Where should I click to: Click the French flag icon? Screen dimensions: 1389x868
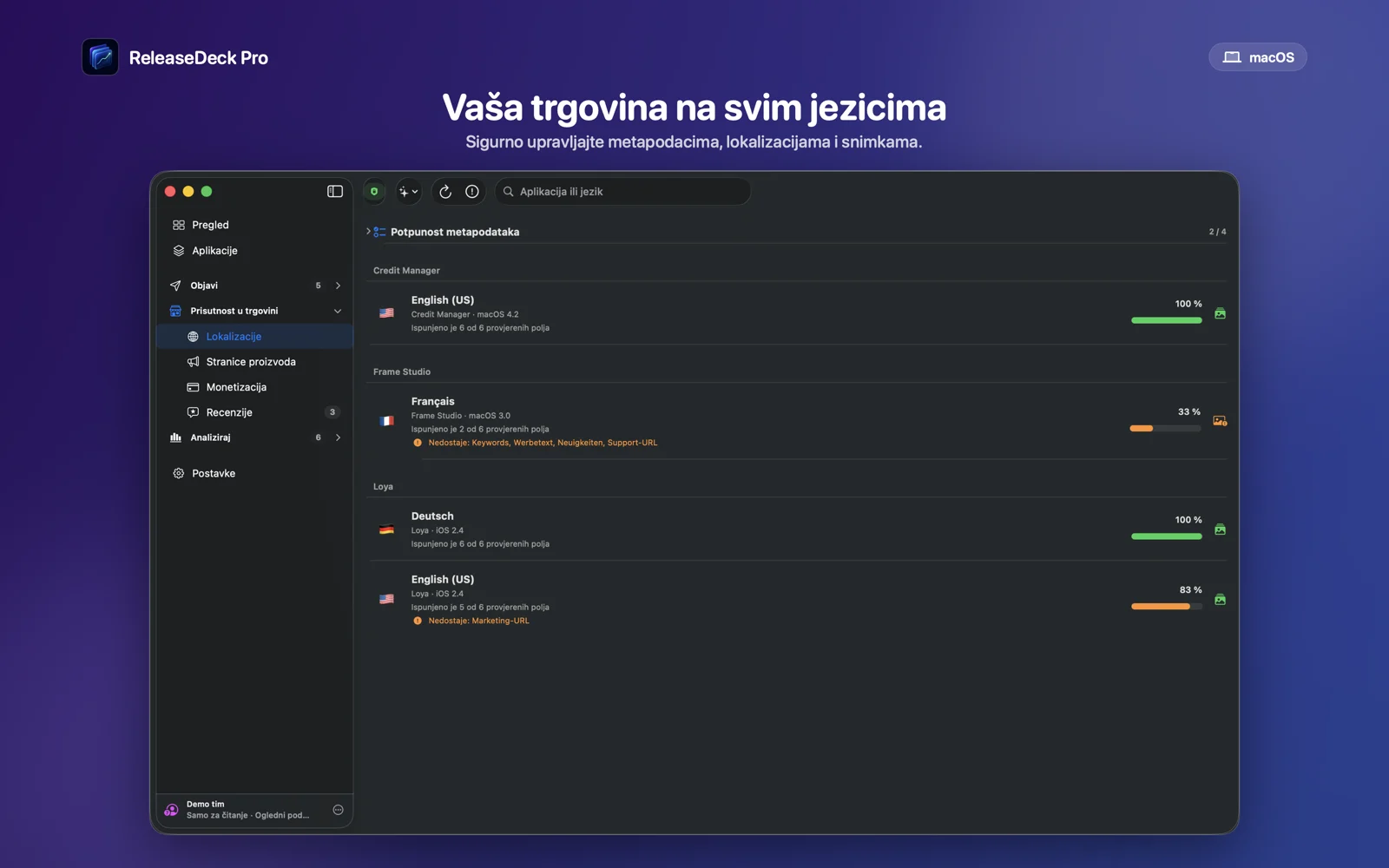pyautogui.click(x=387, y=421)
